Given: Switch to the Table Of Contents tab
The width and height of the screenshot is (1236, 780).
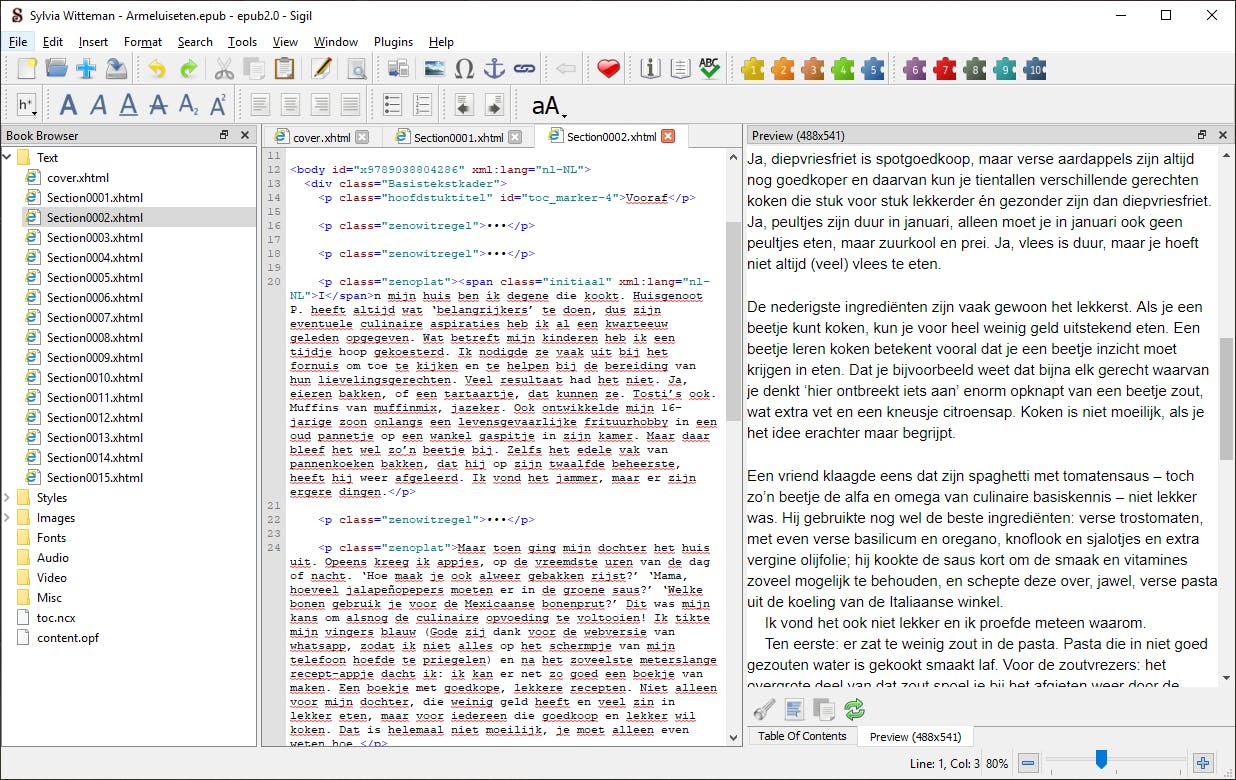Looking at the screenshot, I should tap(802, 736).
